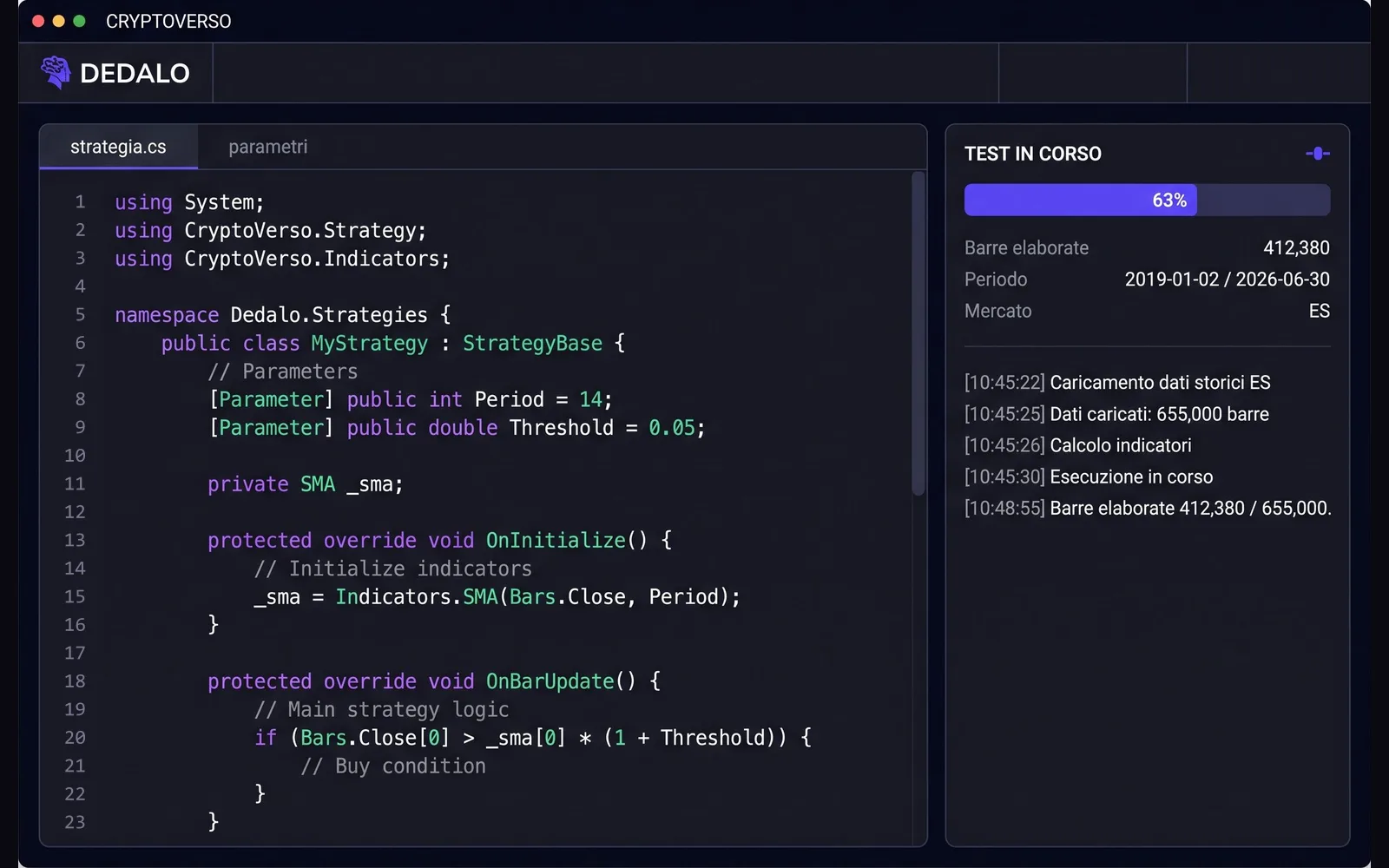Click the public class MyStrategy line

tap(392, 344)
